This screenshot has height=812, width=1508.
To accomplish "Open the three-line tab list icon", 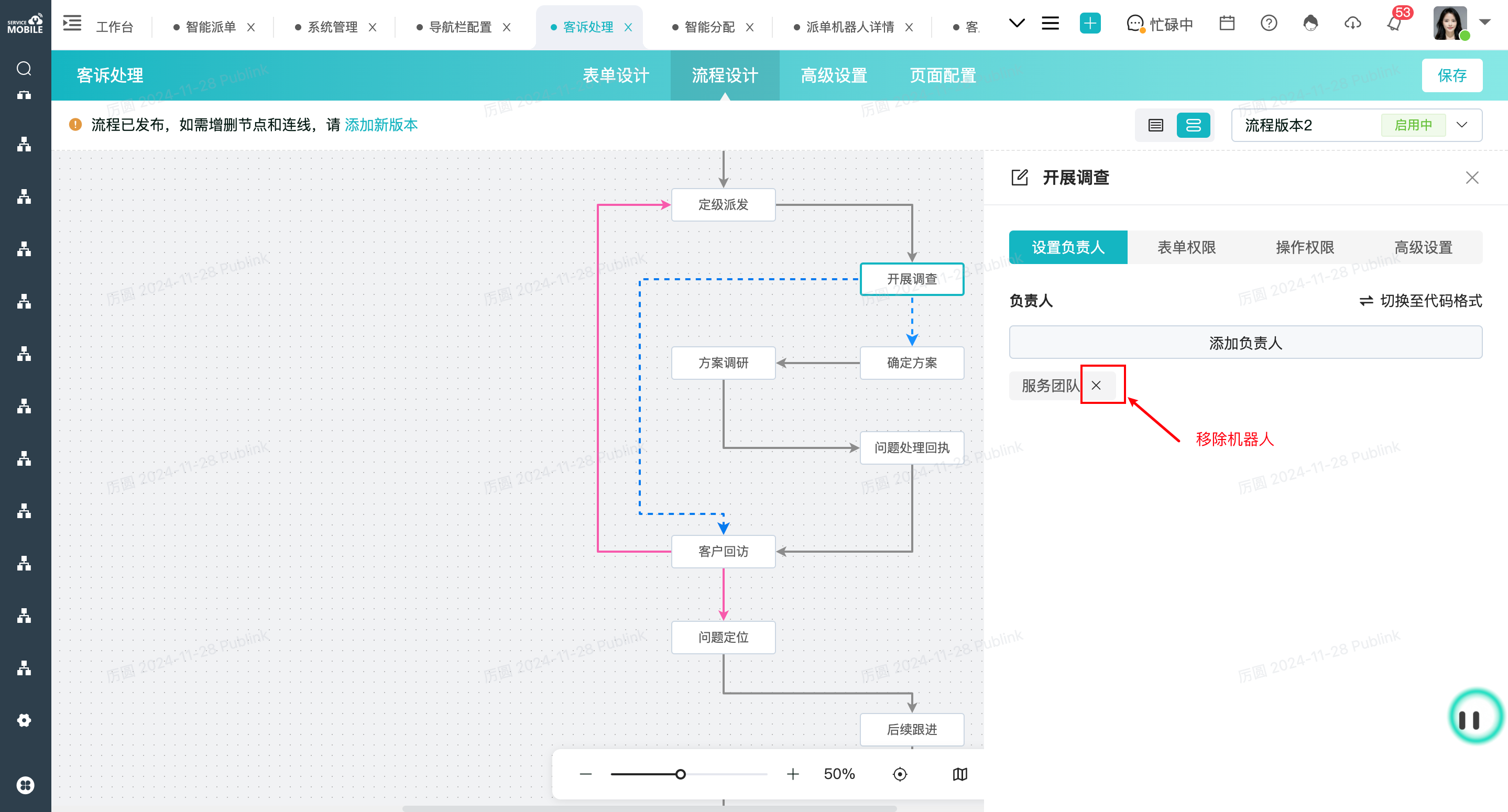I will (1050, 24).
